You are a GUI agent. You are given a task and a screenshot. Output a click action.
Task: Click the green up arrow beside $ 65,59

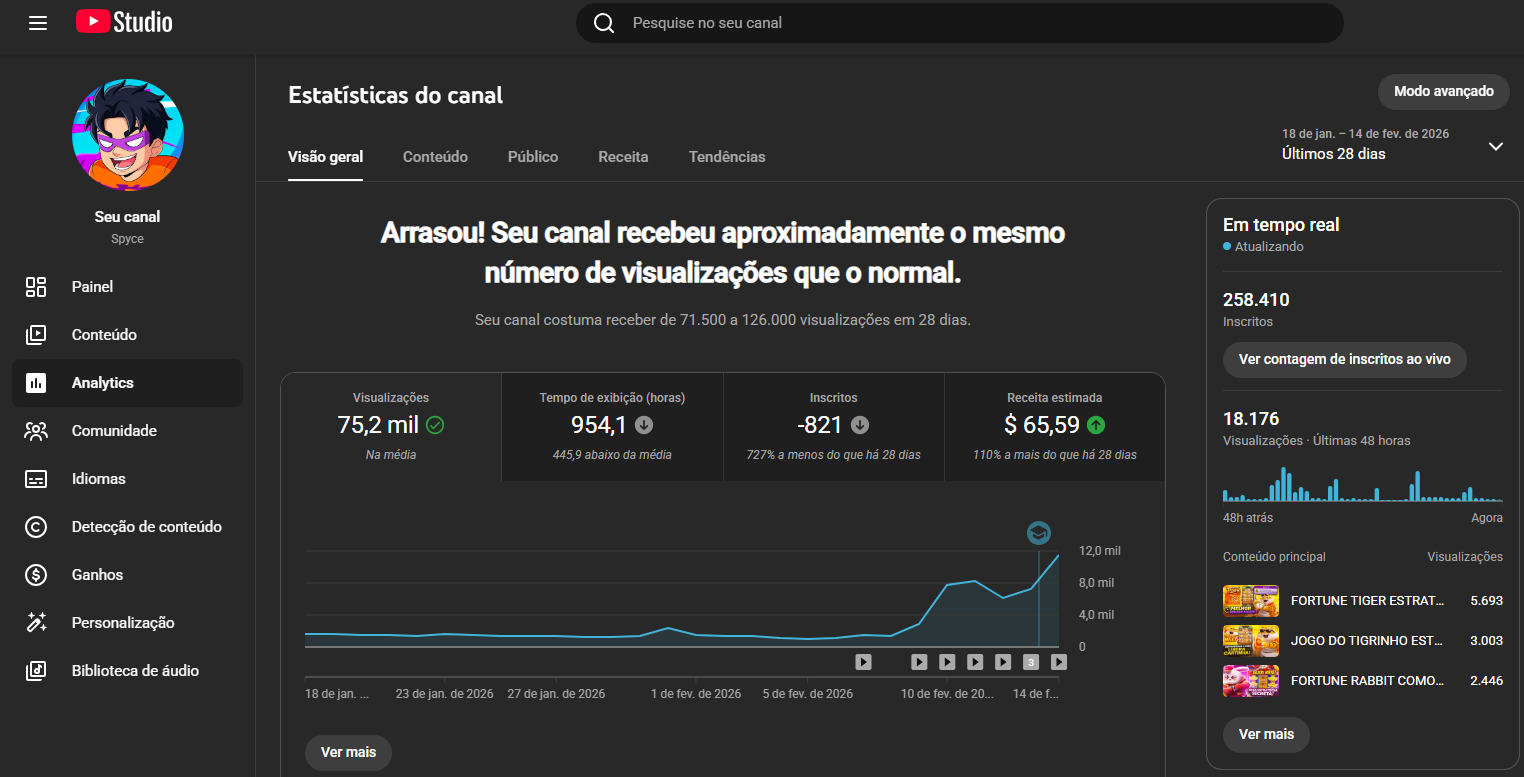tap(1096, 425)
